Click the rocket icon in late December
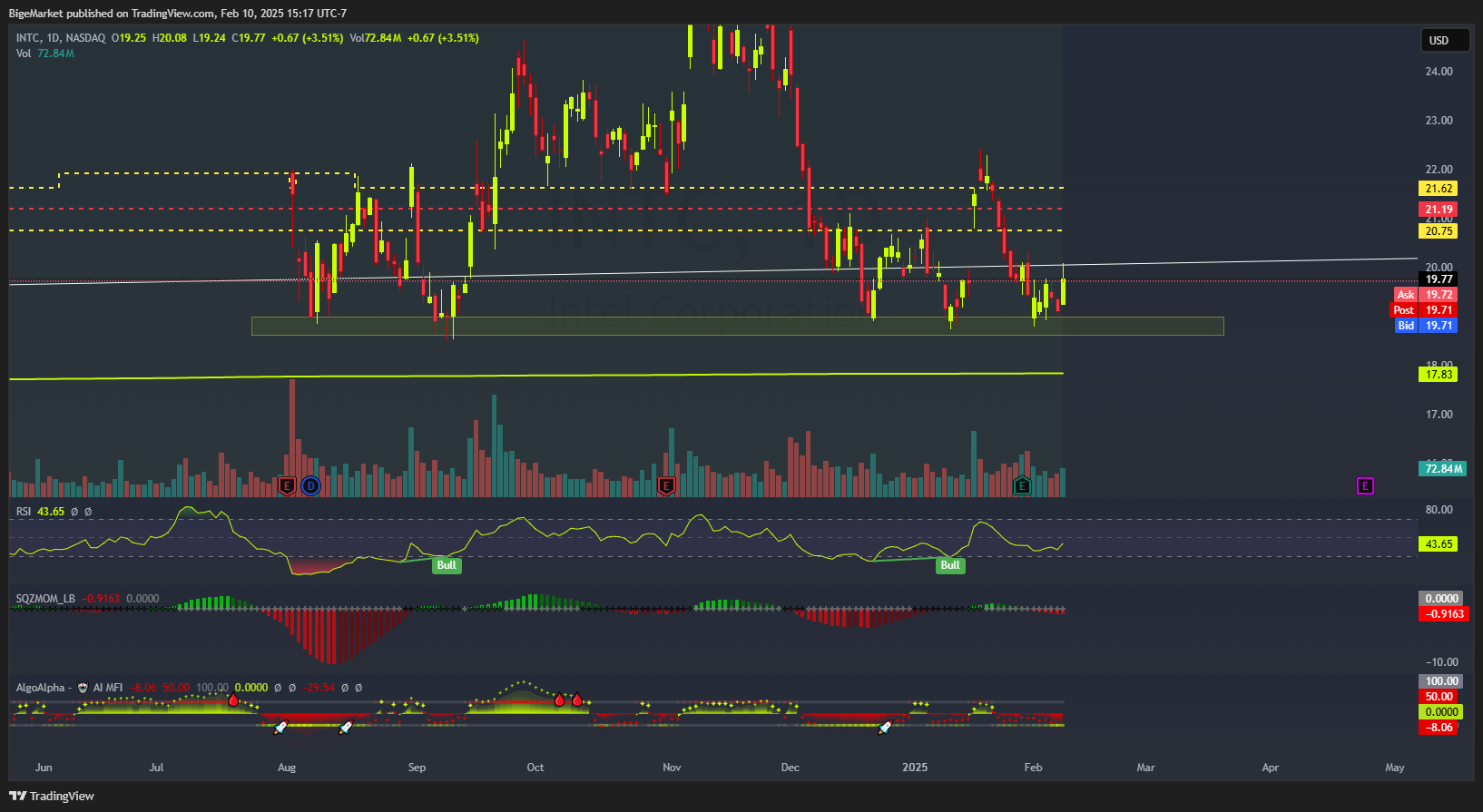Viewport: 1483px width, 812px height. pos(885,727)
